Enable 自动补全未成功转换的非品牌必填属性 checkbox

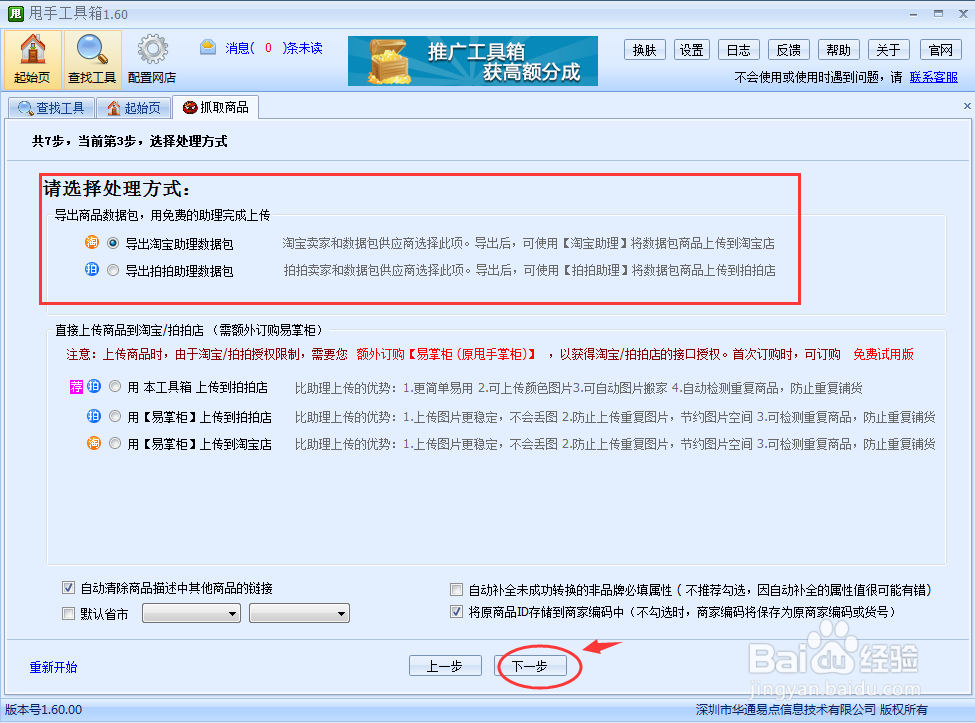[456, 589]
